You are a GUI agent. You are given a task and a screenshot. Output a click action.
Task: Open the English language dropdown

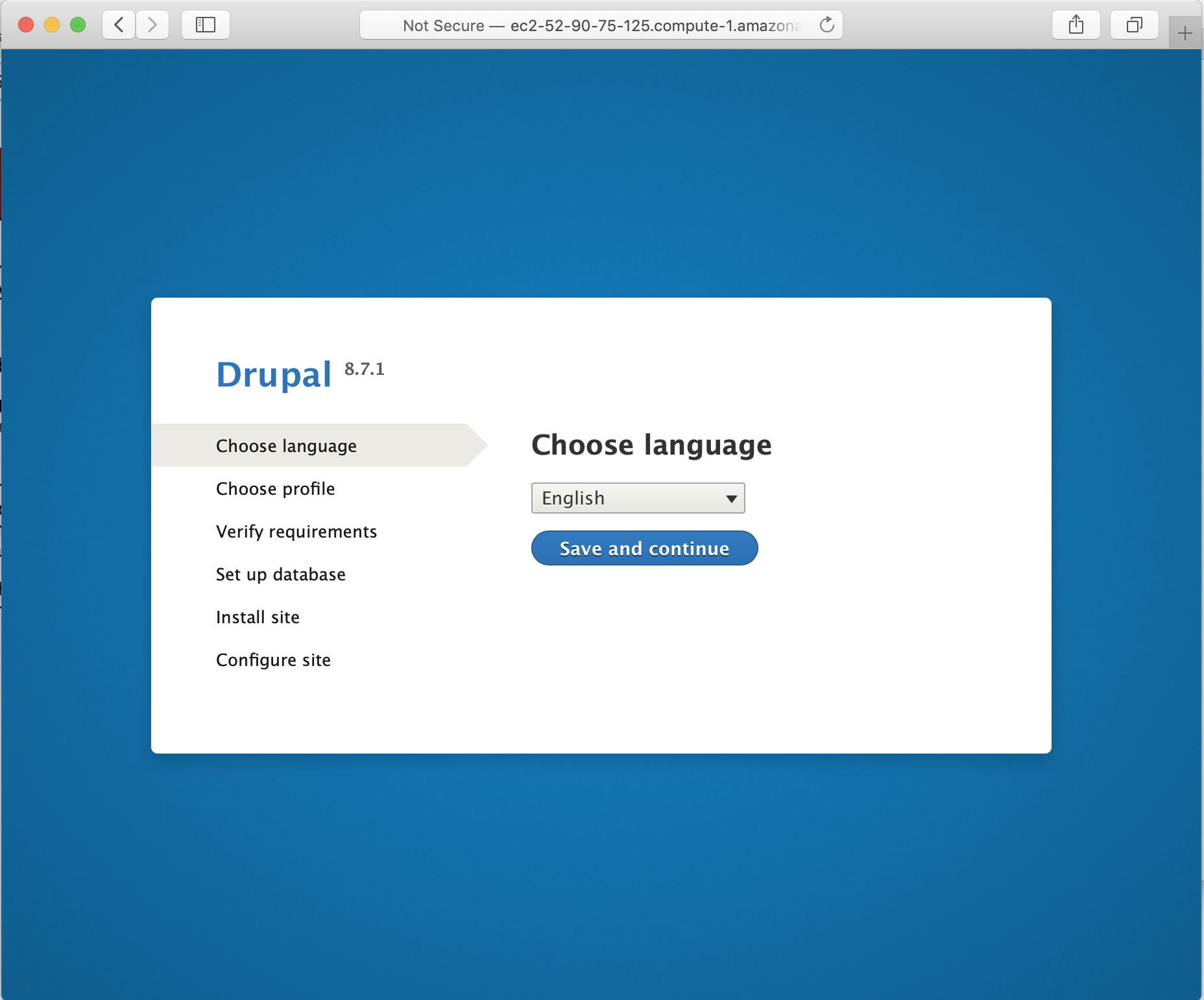click(x=638, y=498)
